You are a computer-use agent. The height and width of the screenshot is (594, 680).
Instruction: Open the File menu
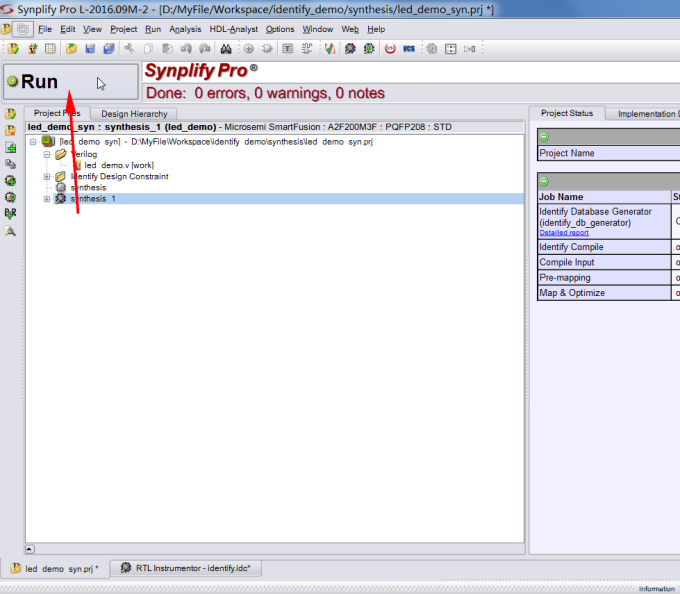coord(45,29)
